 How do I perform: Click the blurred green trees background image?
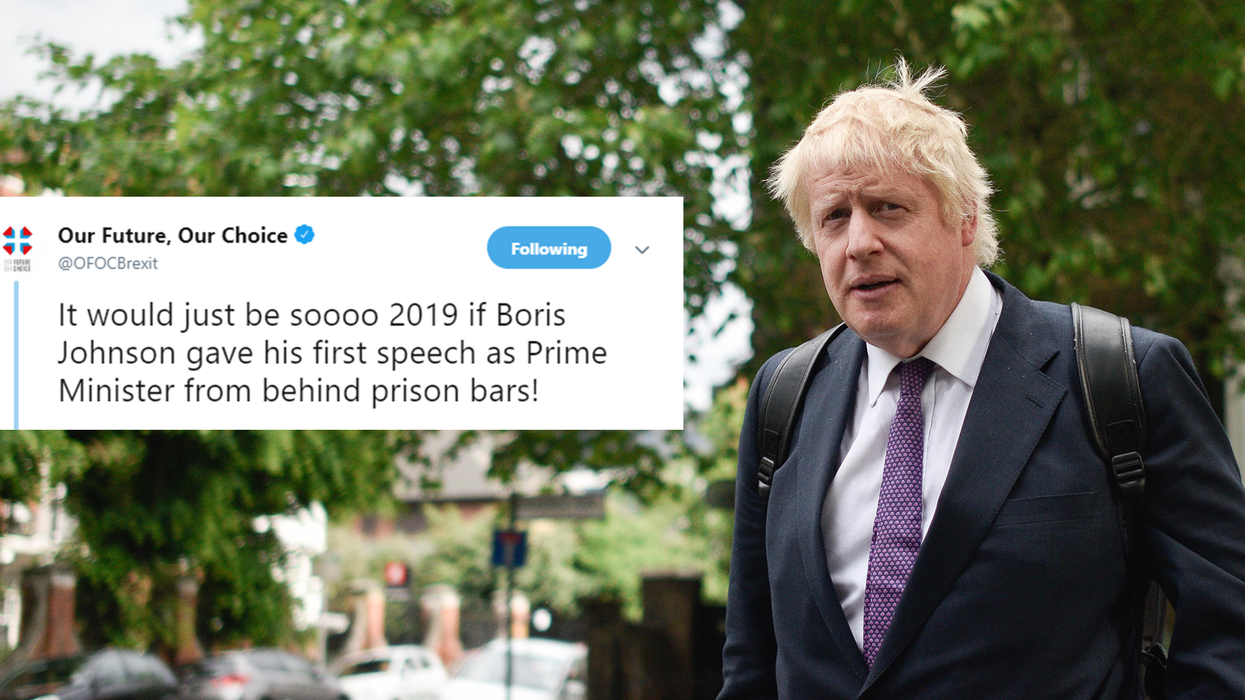[400, 100]
